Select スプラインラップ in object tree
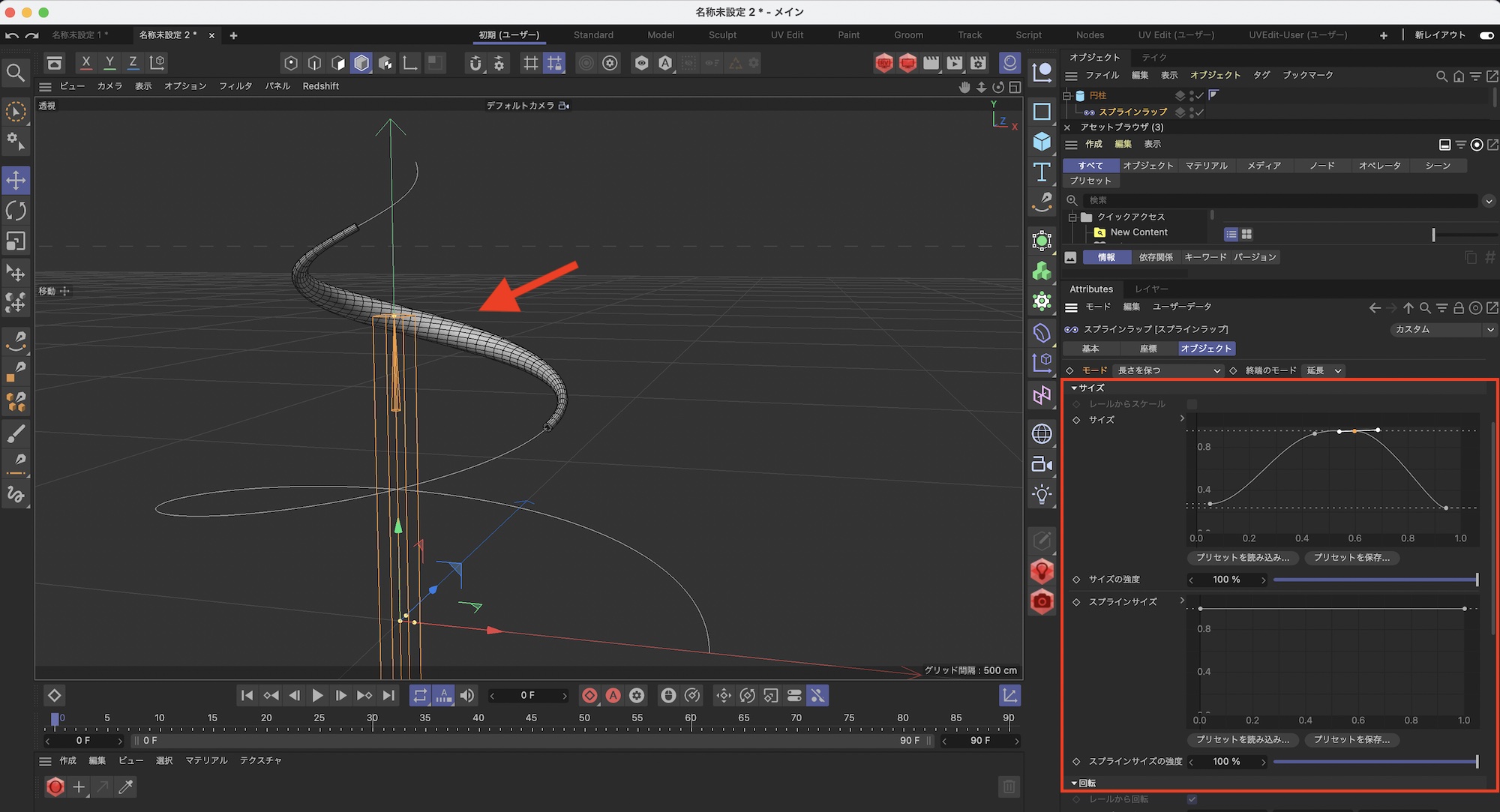 pyautogui.click(x=1132, y=112)
